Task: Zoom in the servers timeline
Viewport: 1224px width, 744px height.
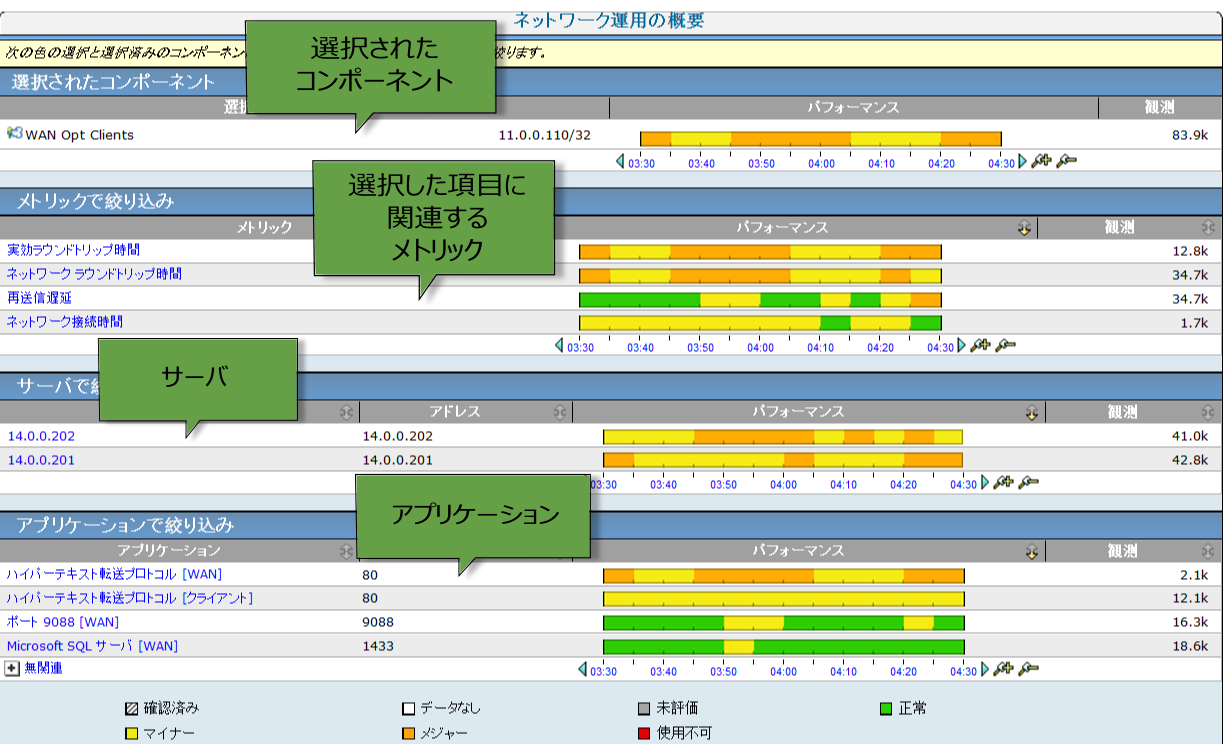Action: point(1004,482)
